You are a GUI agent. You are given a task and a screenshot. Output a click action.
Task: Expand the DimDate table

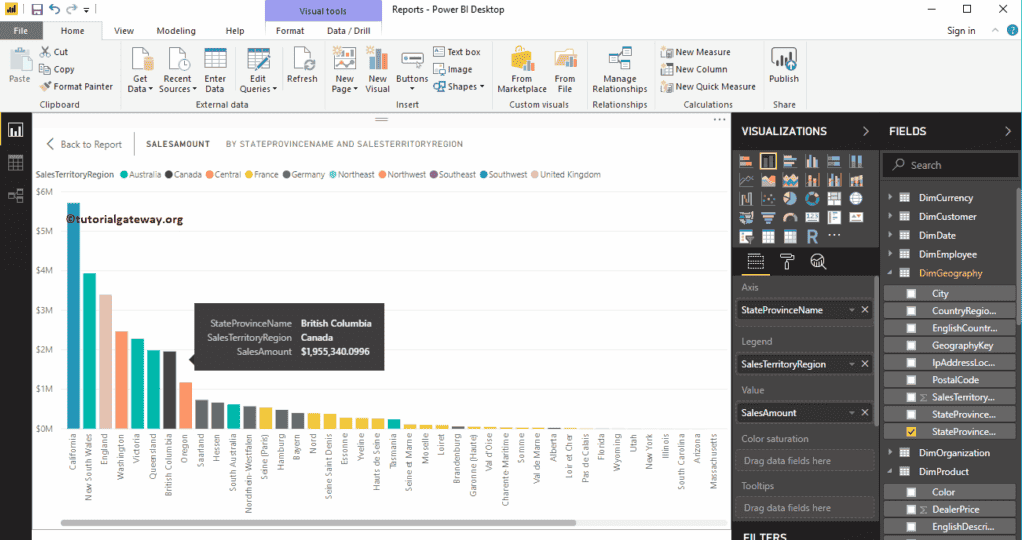point(890,235)
